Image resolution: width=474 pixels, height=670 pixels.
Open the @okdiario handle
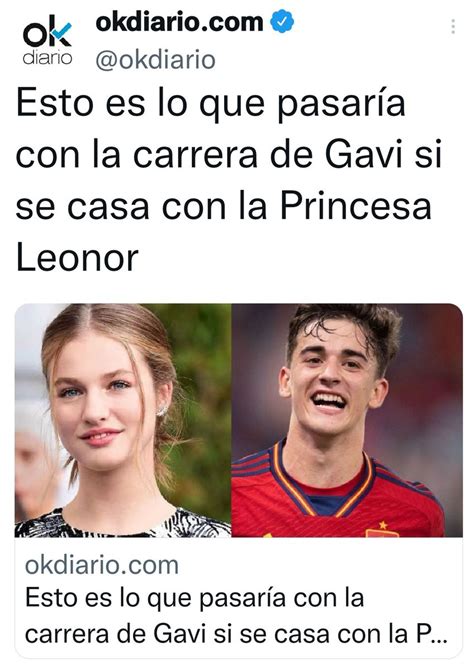tap(156, 60)
